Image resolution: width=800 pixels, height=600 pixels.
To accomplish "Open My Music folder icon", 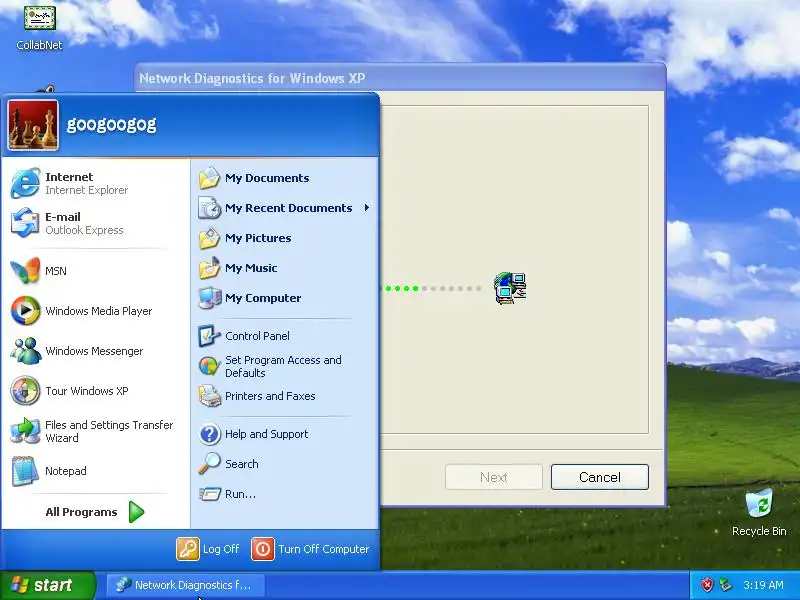I will tap(209, 268).
